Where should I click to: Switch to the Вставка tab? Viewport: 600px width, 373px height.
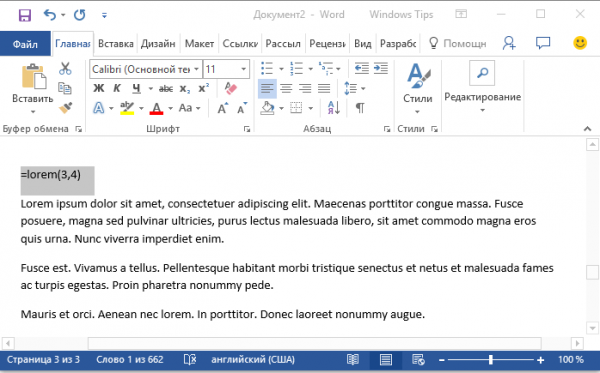click(x=116, y=44)
